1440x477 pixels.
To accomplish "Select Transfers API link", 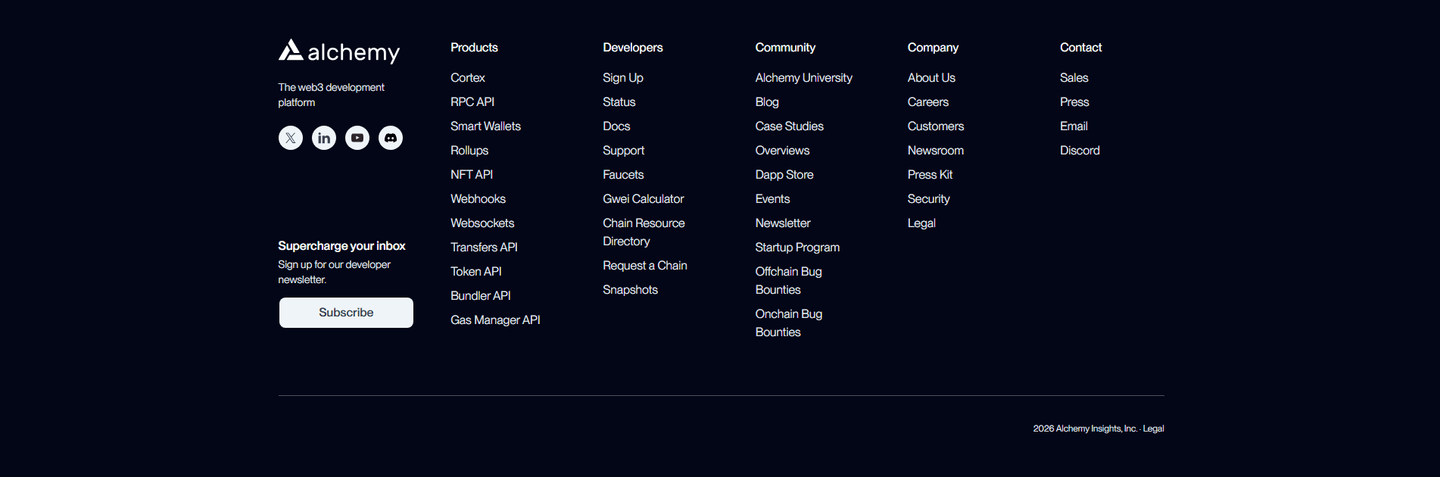I will [484, 247].
